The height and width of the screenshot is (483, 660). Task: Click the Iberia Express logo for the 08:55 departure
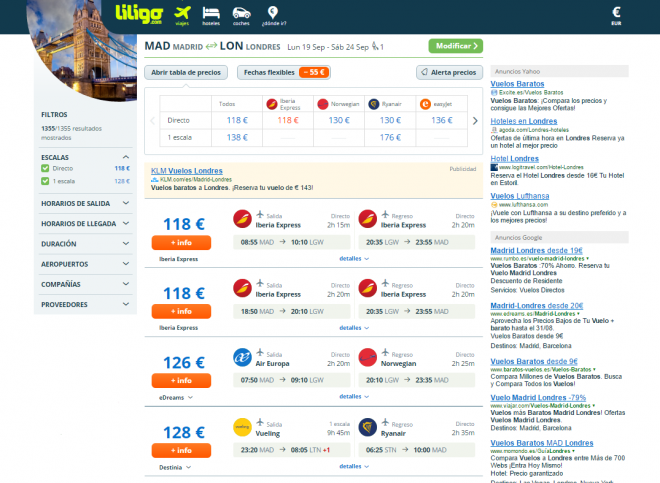point(242,219)
